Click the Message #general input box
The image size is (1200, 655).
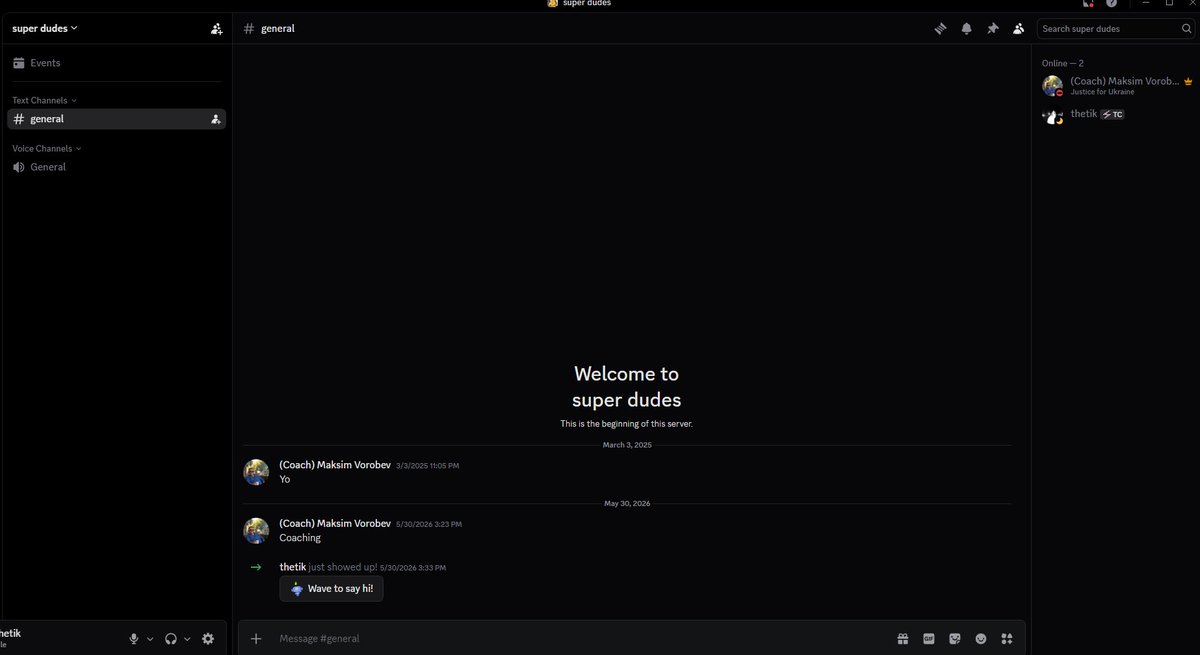coord(580,638)
